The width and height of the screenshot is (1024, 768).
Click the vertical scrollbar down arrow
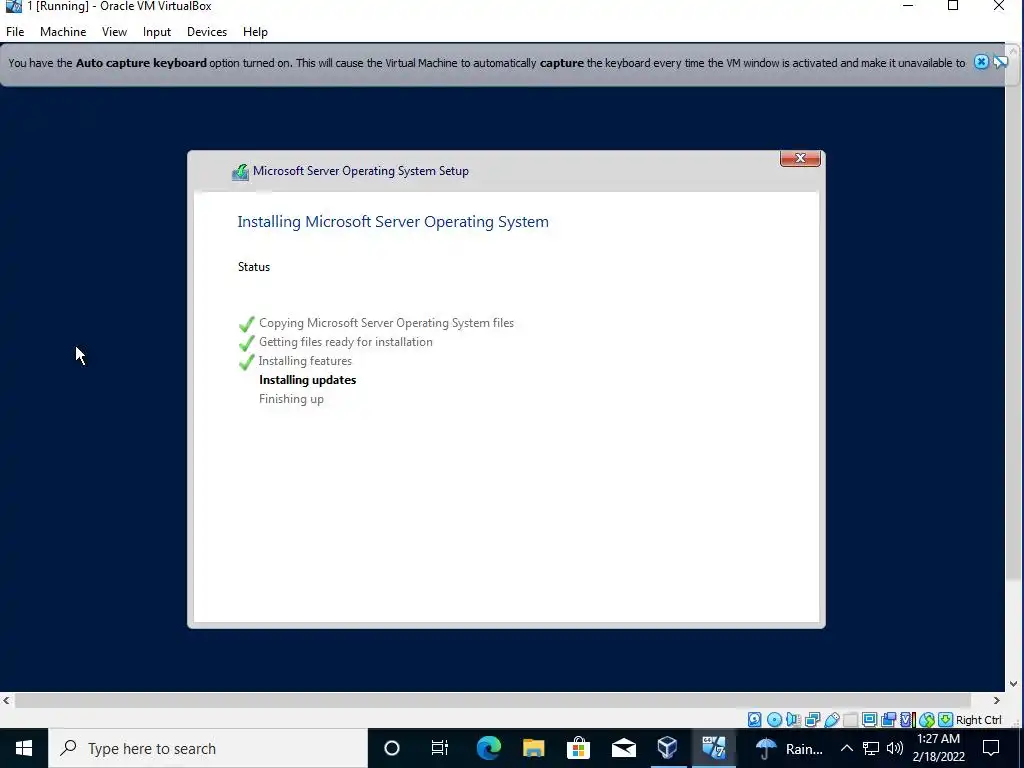click(1014, 684)
